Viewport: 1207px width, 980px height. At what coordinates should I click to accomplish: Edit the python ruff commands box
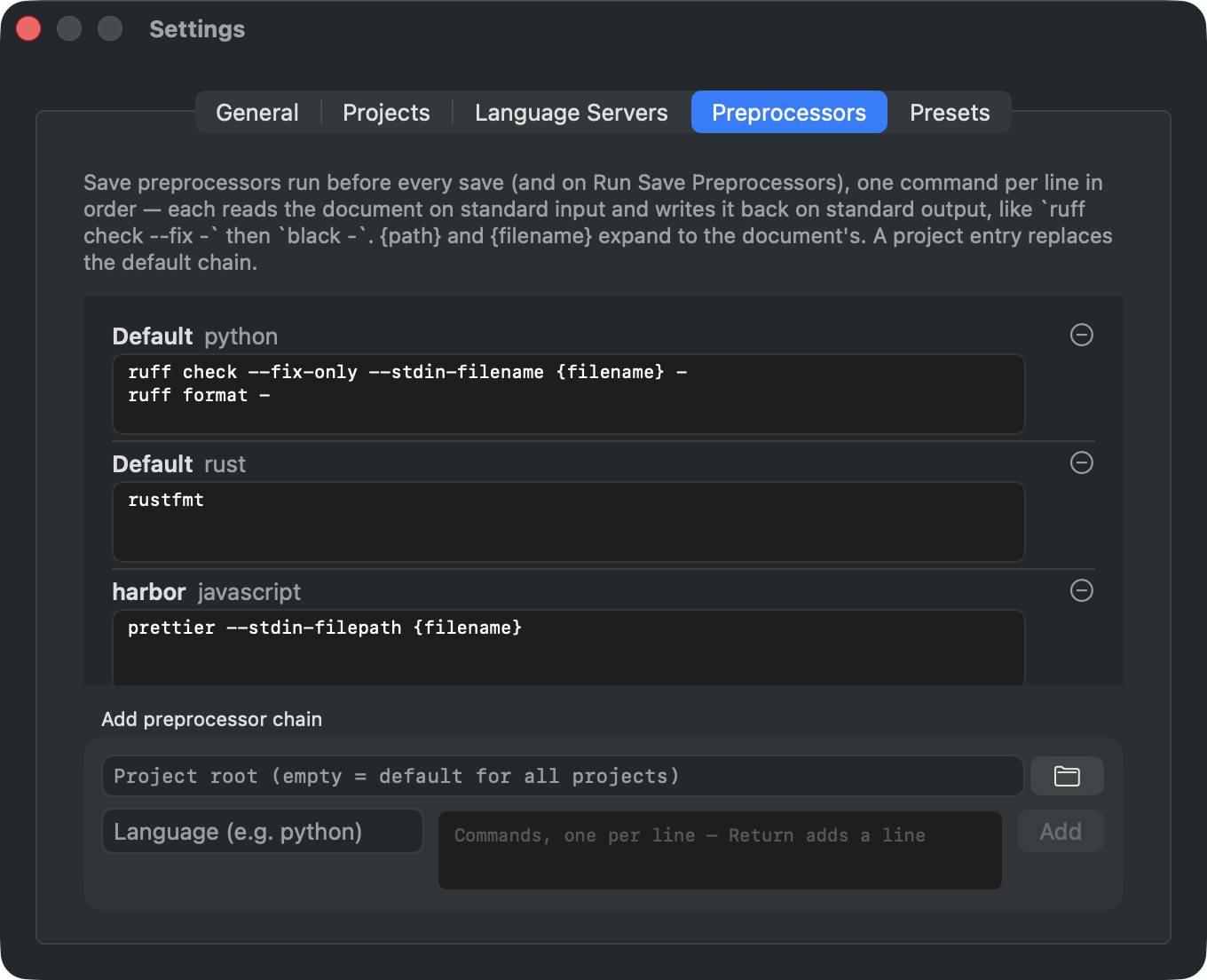(569, 394)
